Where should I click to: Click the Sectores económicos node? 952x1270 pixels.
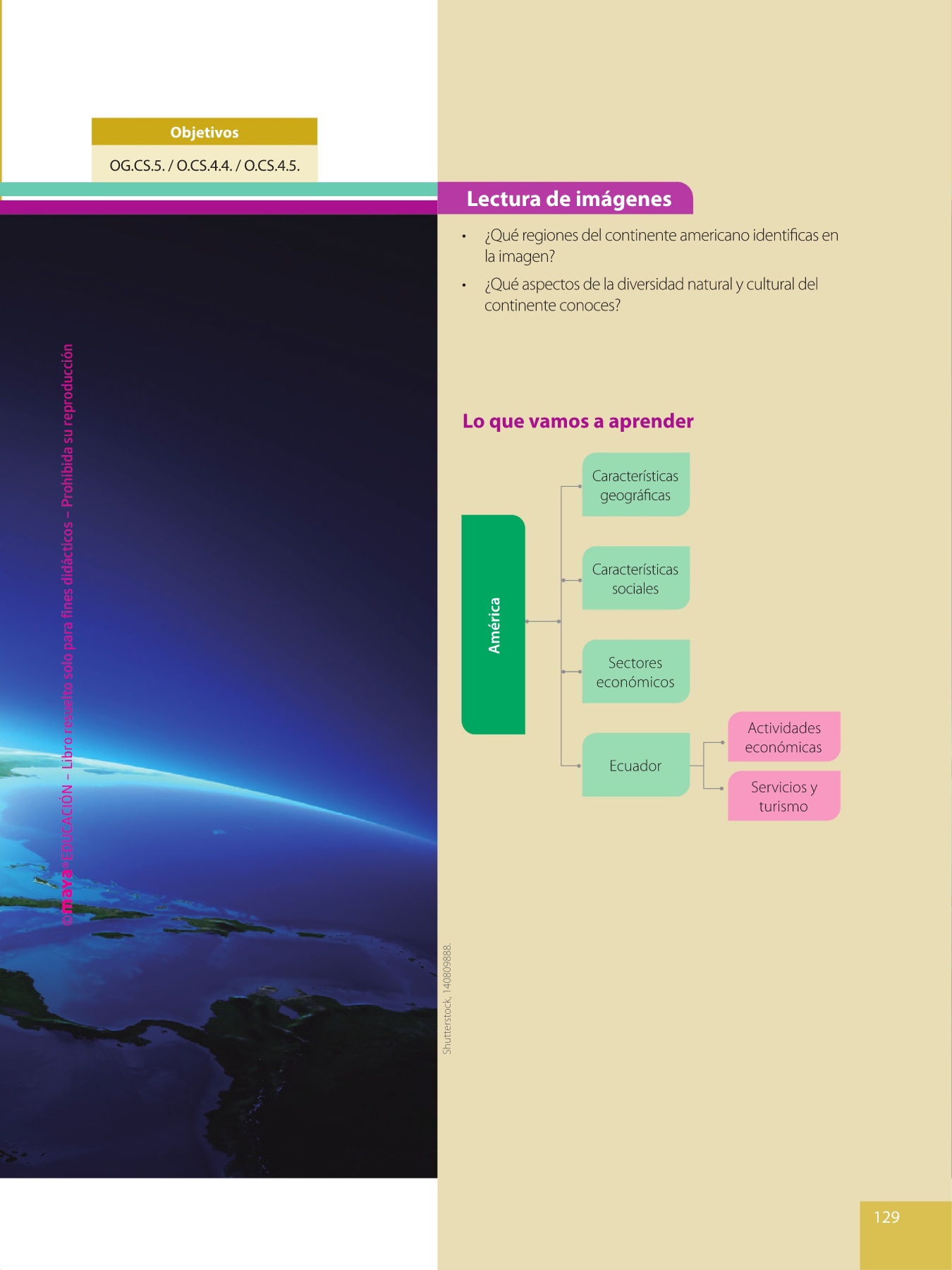pos(635,672)
